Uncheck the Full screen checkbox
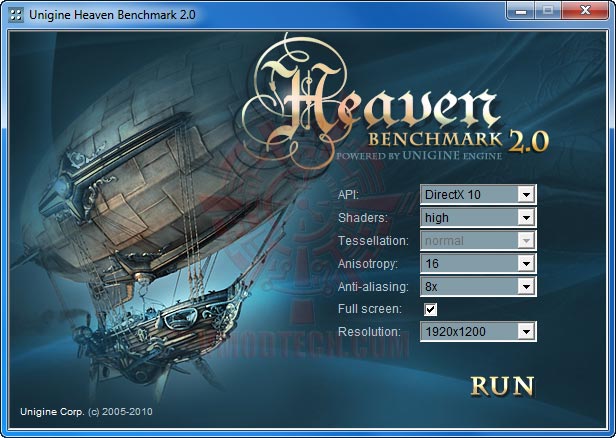Viewport: 616px width, 438px height. (431, 309)
